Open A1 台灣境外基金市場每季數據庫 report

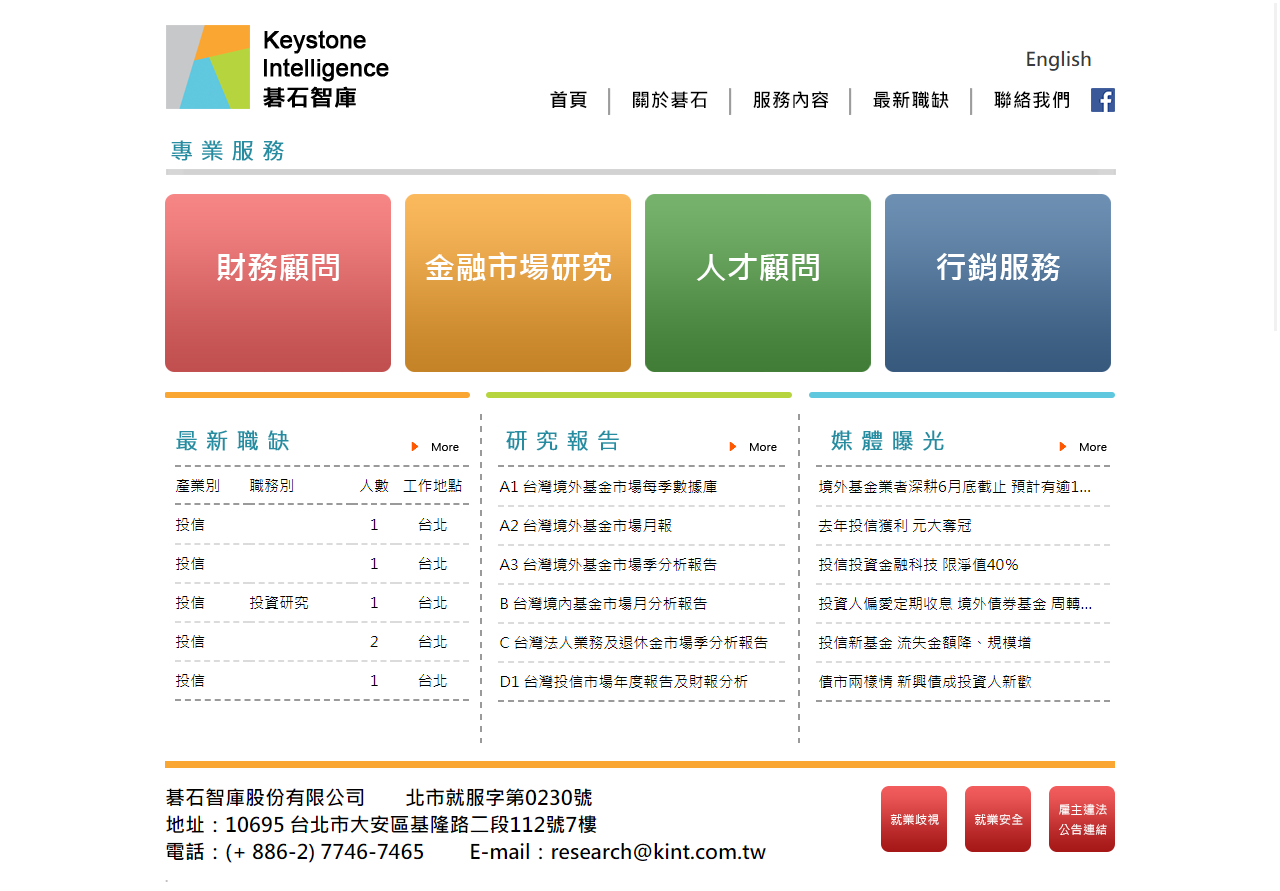click(x=608, y=487)
